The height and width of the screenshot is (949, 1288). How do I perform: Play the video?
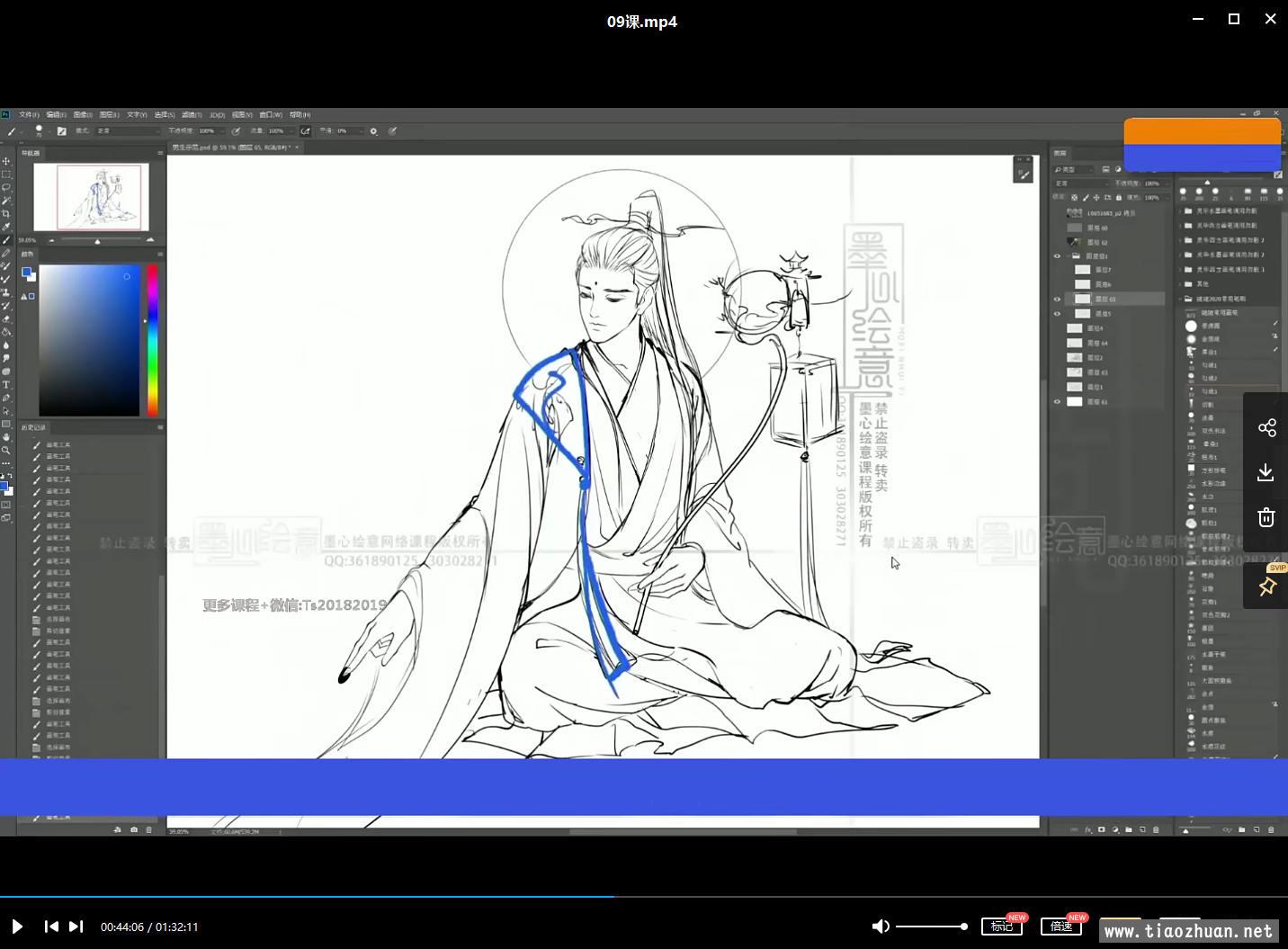tap(17, 927)
